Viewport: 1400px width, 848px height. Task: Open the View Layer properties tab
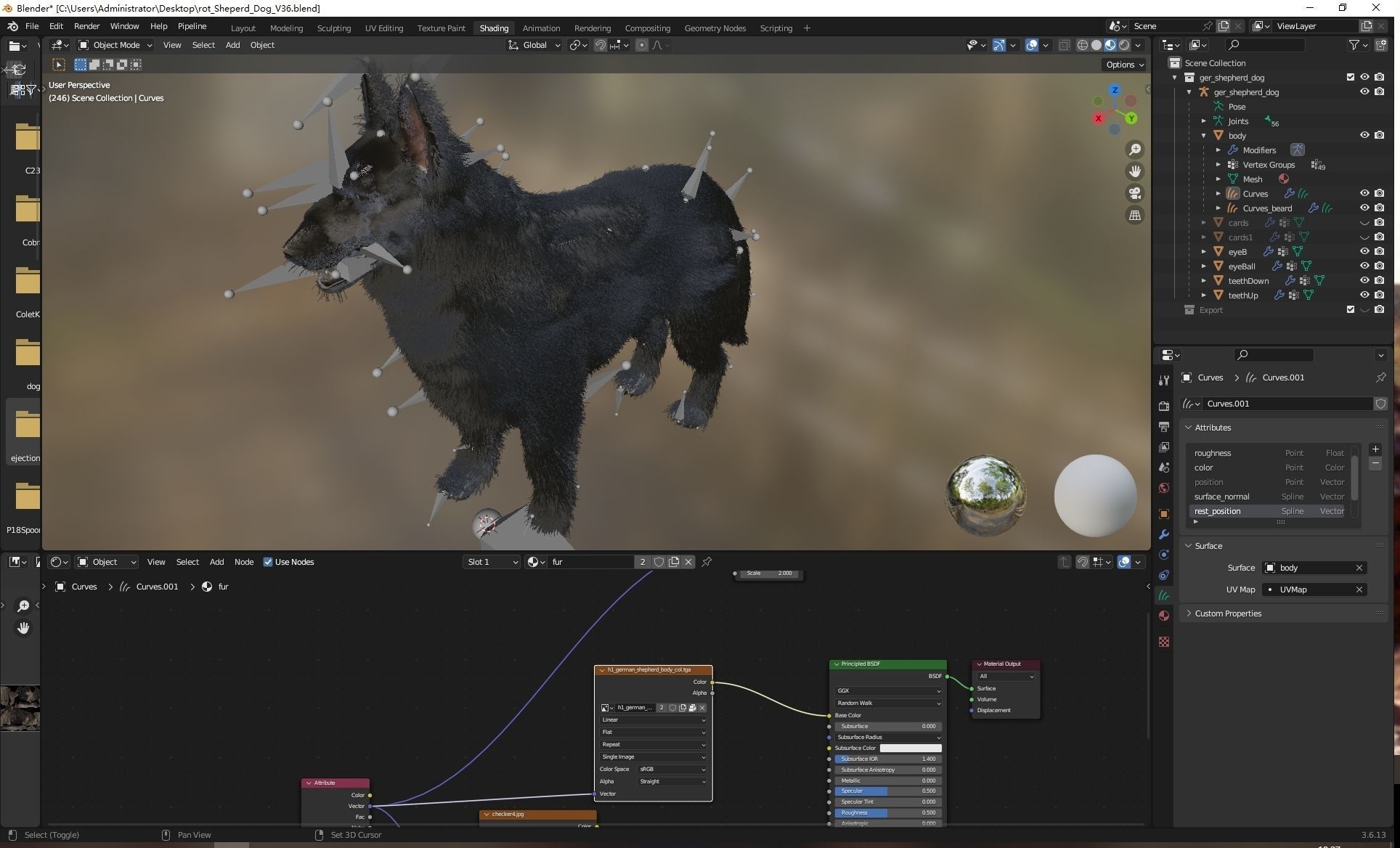1164,447
